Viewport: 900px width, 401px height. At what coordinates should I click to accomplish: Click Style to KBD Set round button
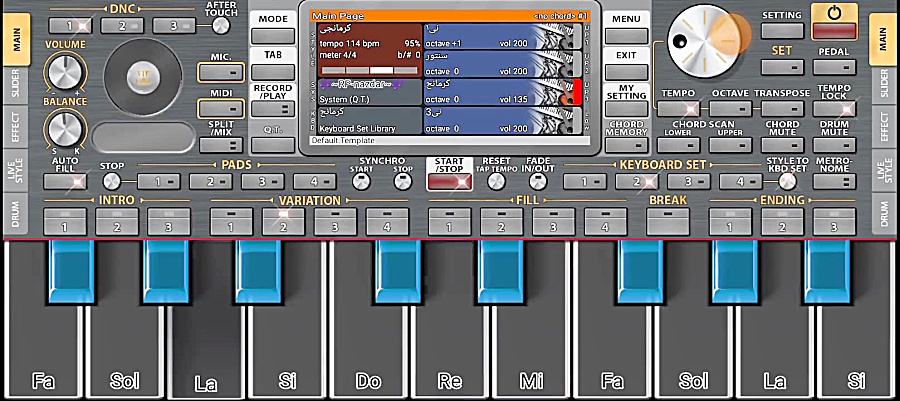[x=788, y=182]
